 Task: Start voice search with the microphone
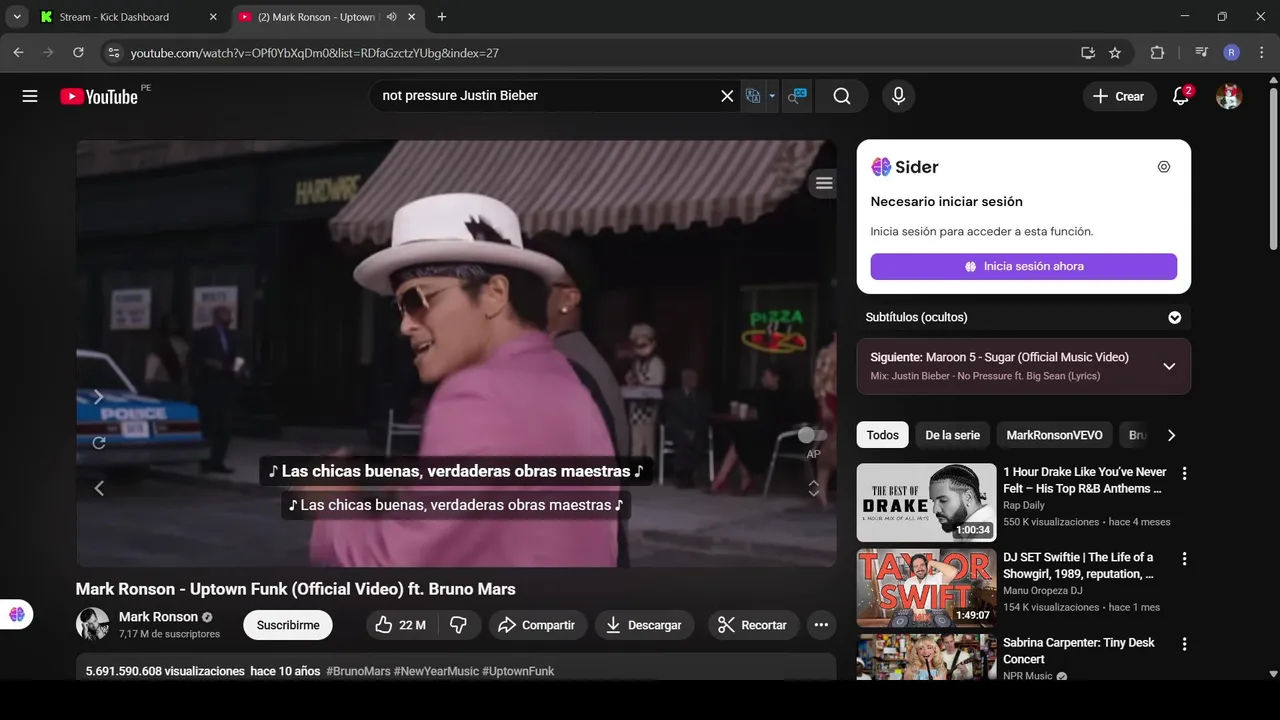point(898,96)
